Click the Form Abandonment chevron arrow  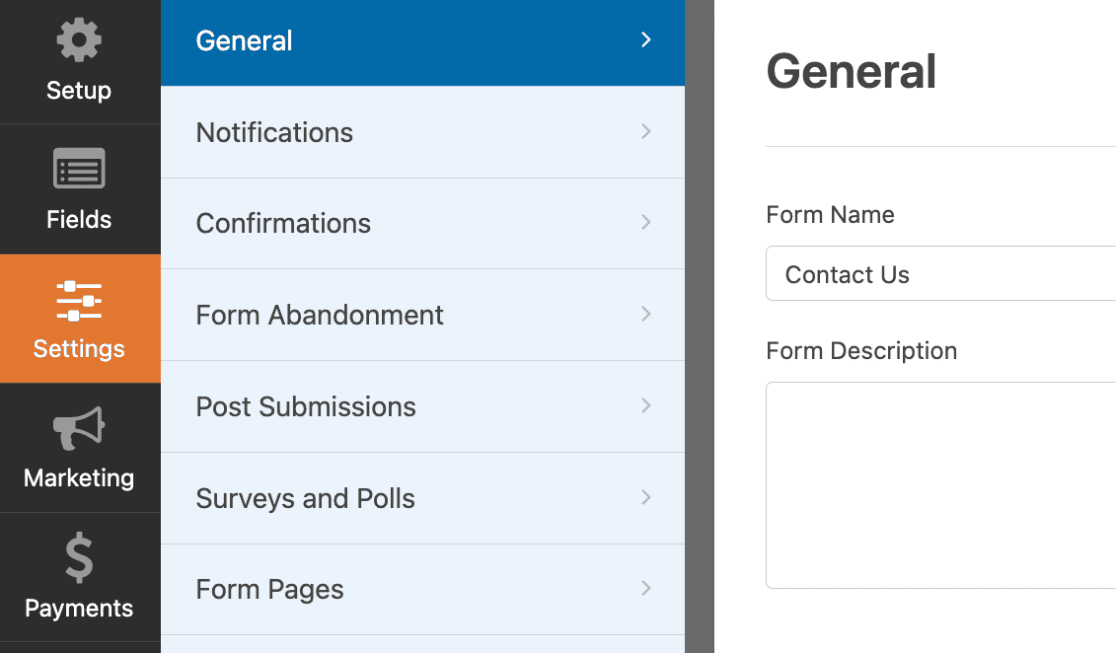(x=646, y=314)
